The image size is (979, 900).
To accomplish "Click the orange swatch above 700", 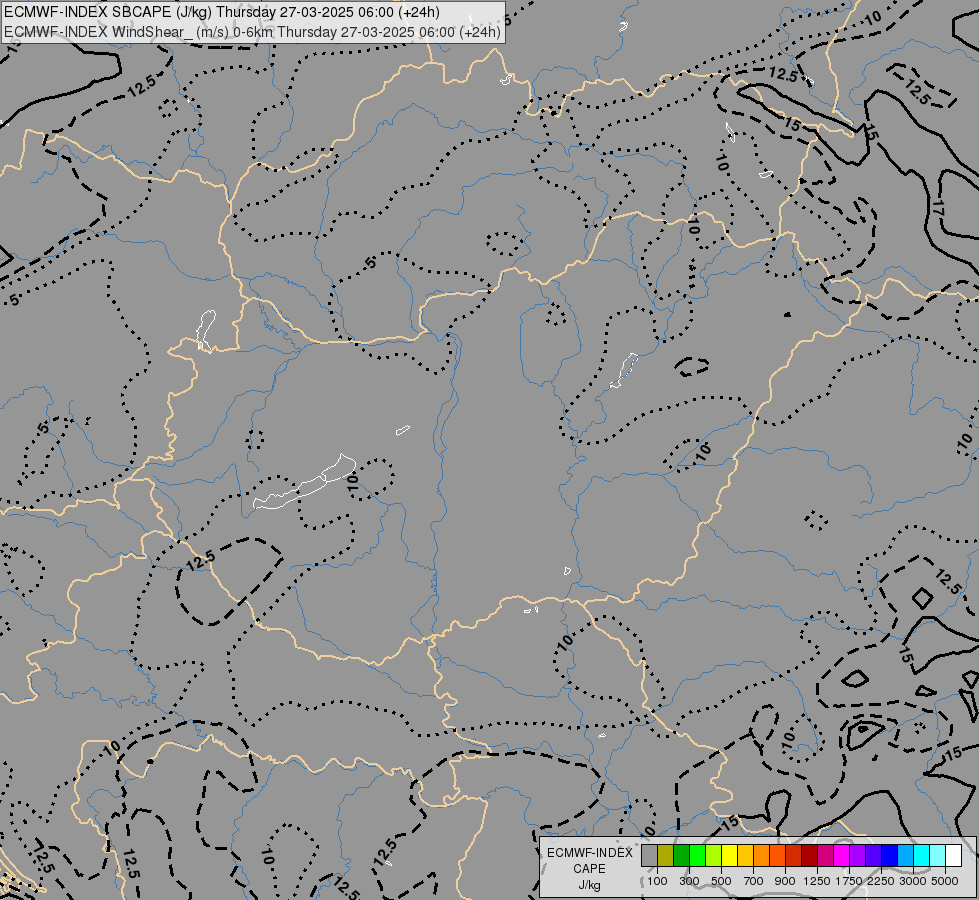I will (x=761, y=856).
